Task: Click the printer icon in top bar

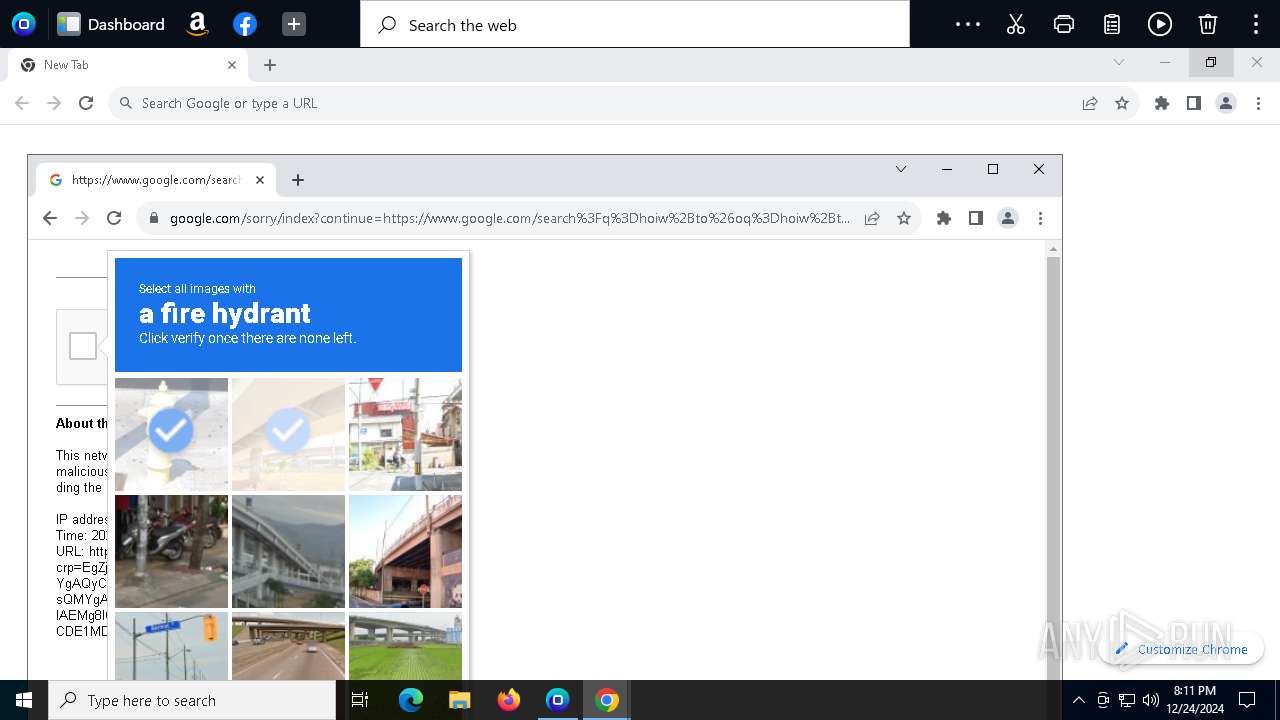Action: [x=1064, y=24]
